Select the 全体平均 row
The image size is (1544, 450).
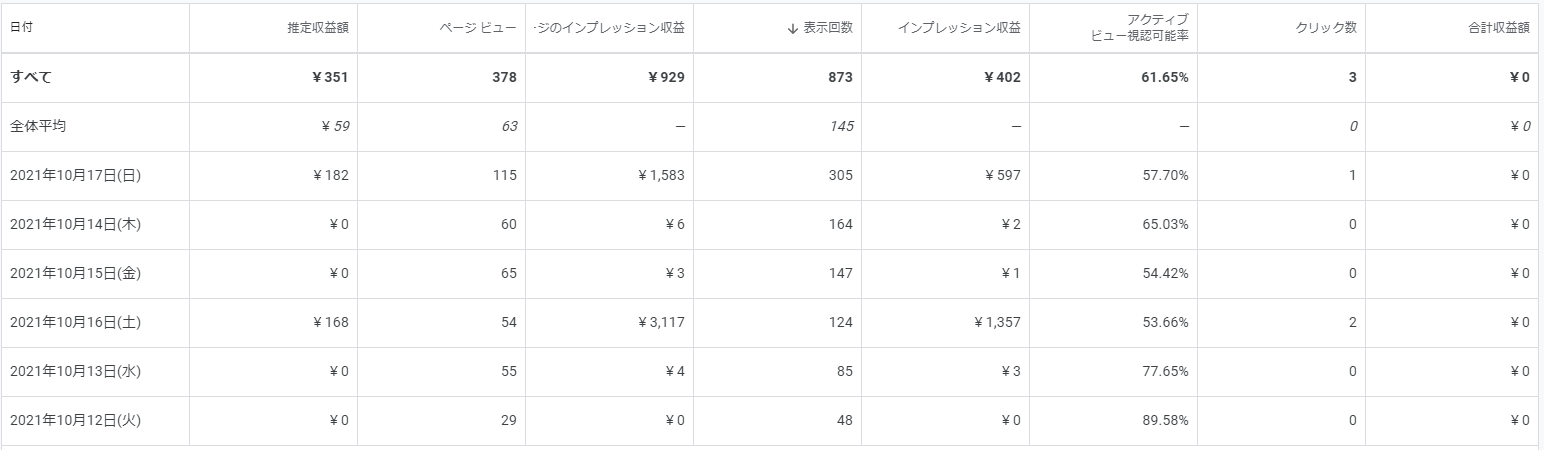[x=770, y=126]
